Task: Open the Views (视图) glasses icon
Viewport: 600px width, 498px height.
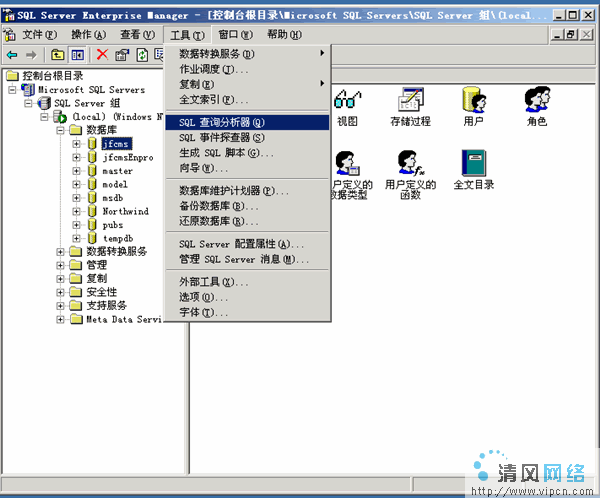Action: 347,100
